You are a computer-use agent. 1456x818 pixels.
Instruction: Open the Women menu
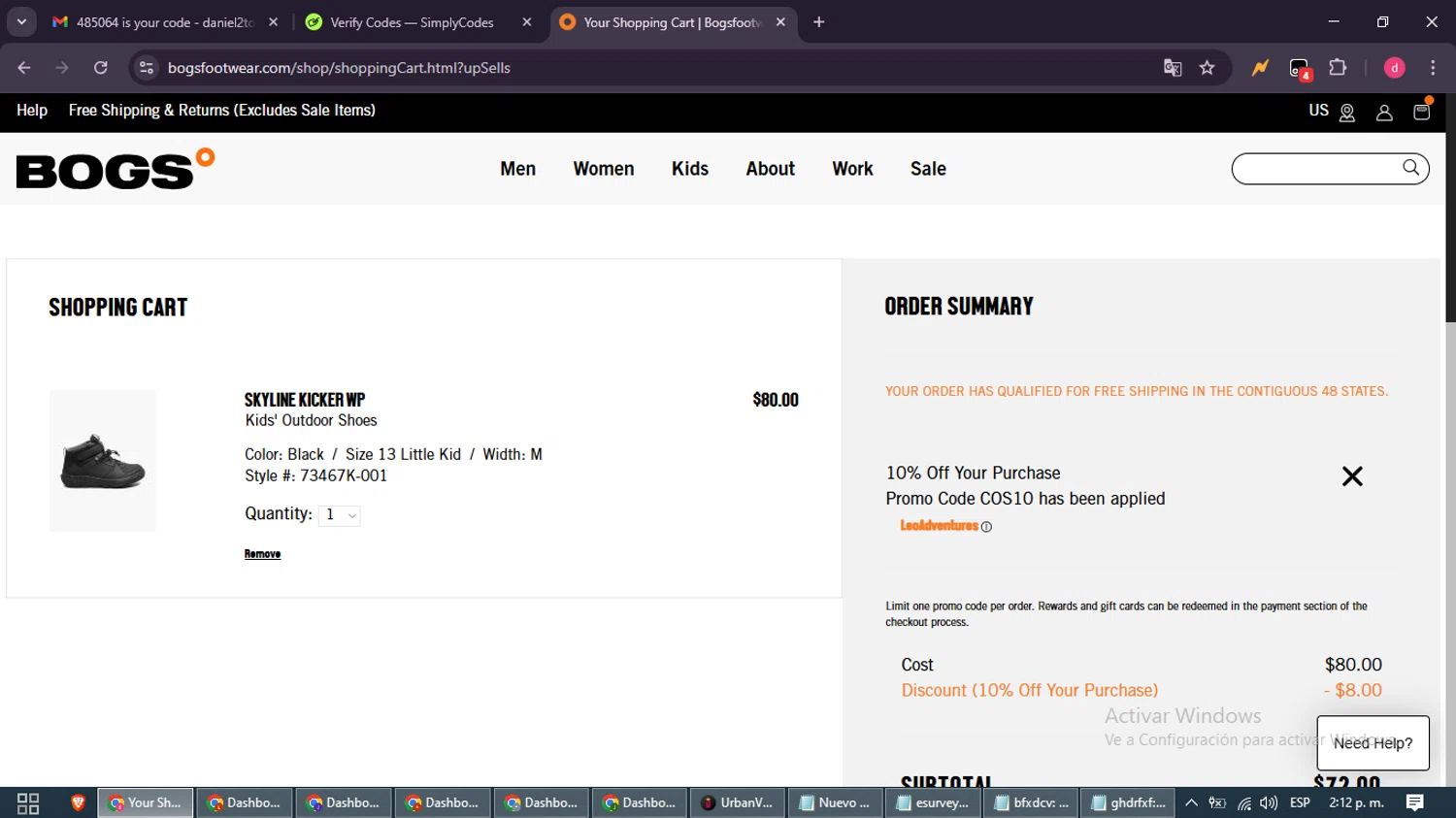604,169
